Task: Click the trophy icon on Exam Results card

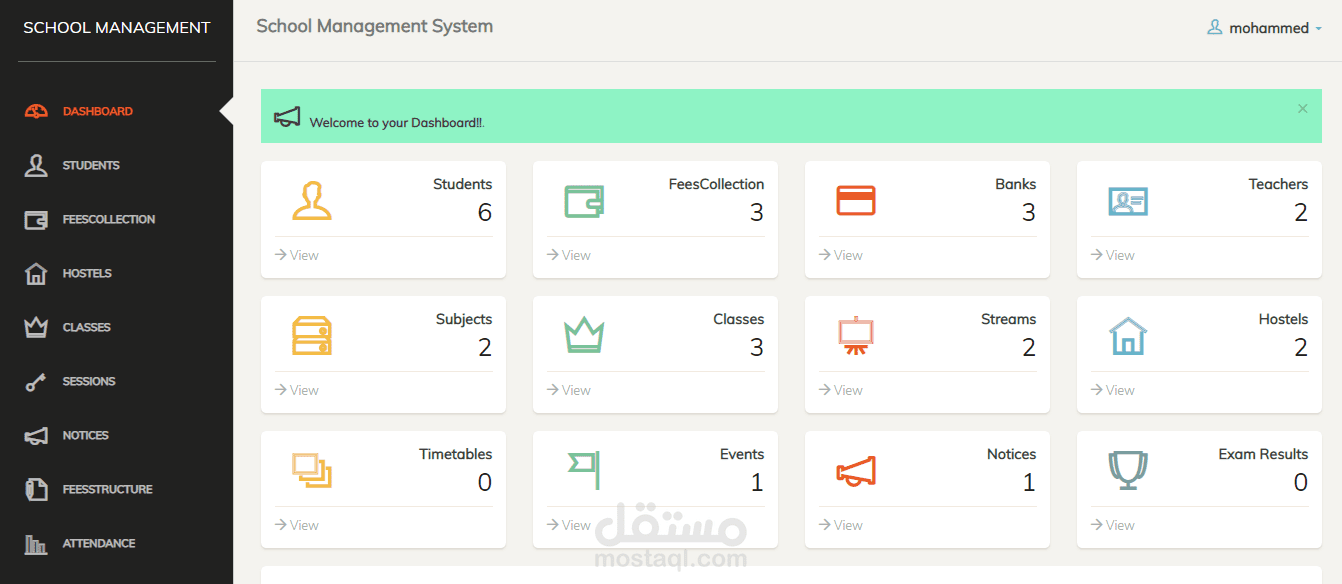Action: click(x=1128, y=471)
